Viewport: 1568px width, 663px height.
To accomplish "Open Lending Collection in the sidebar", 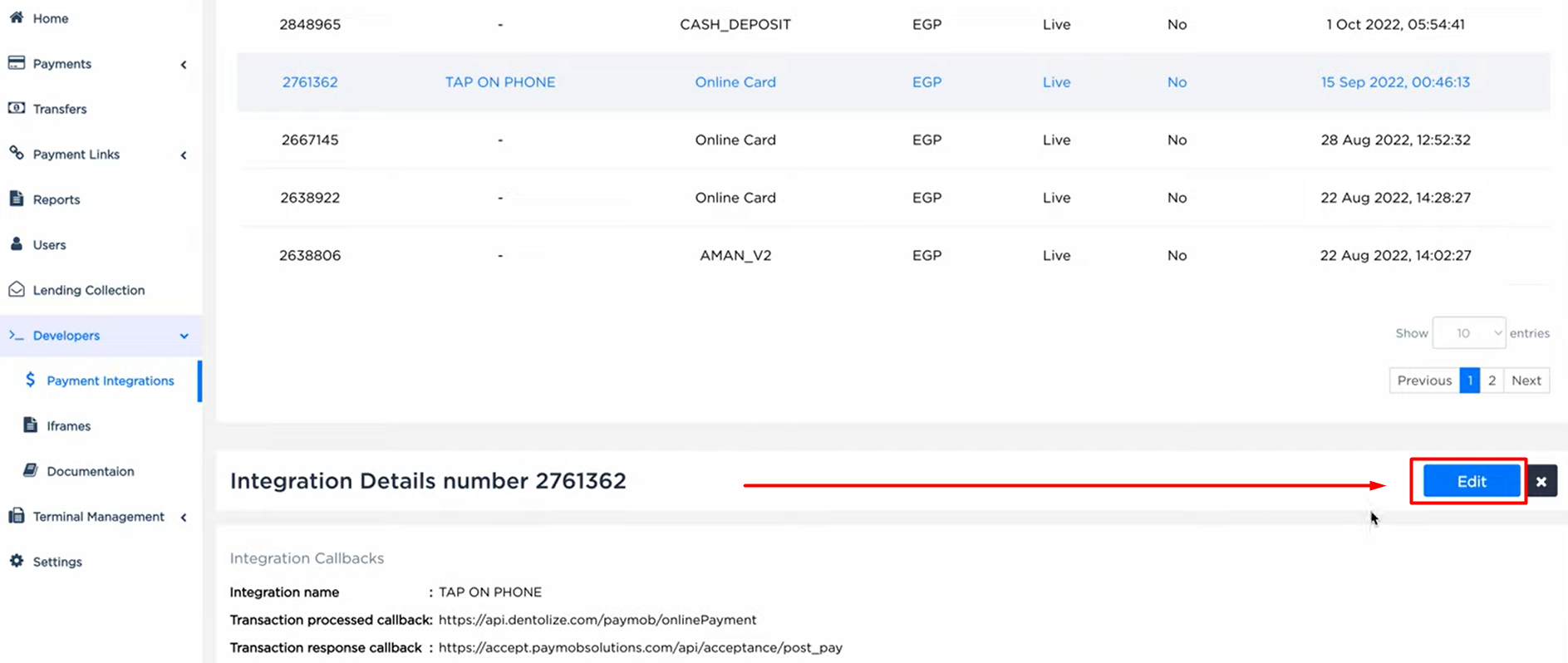I will click(89, 290).
